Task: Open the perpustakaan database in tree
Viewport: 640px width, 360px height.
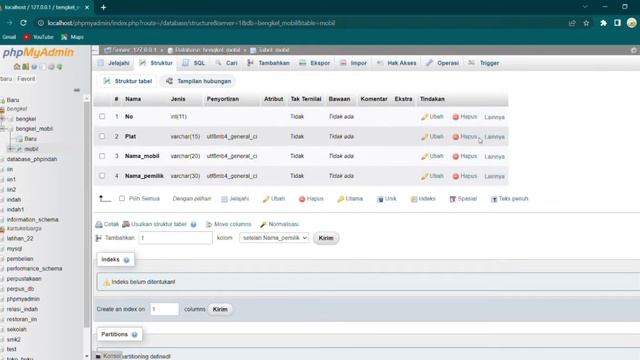Action: coord(24,279)
